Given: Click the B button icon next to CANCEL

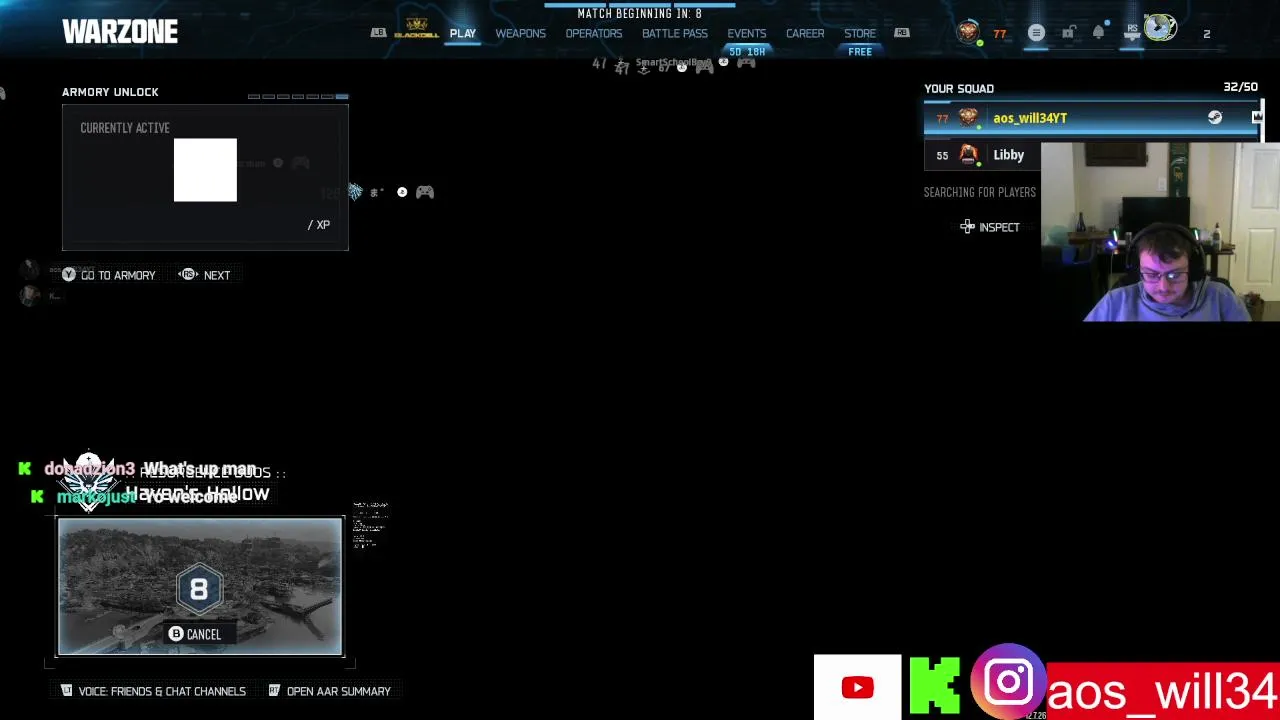Looking at the screenshot, I should pos(176,634).
